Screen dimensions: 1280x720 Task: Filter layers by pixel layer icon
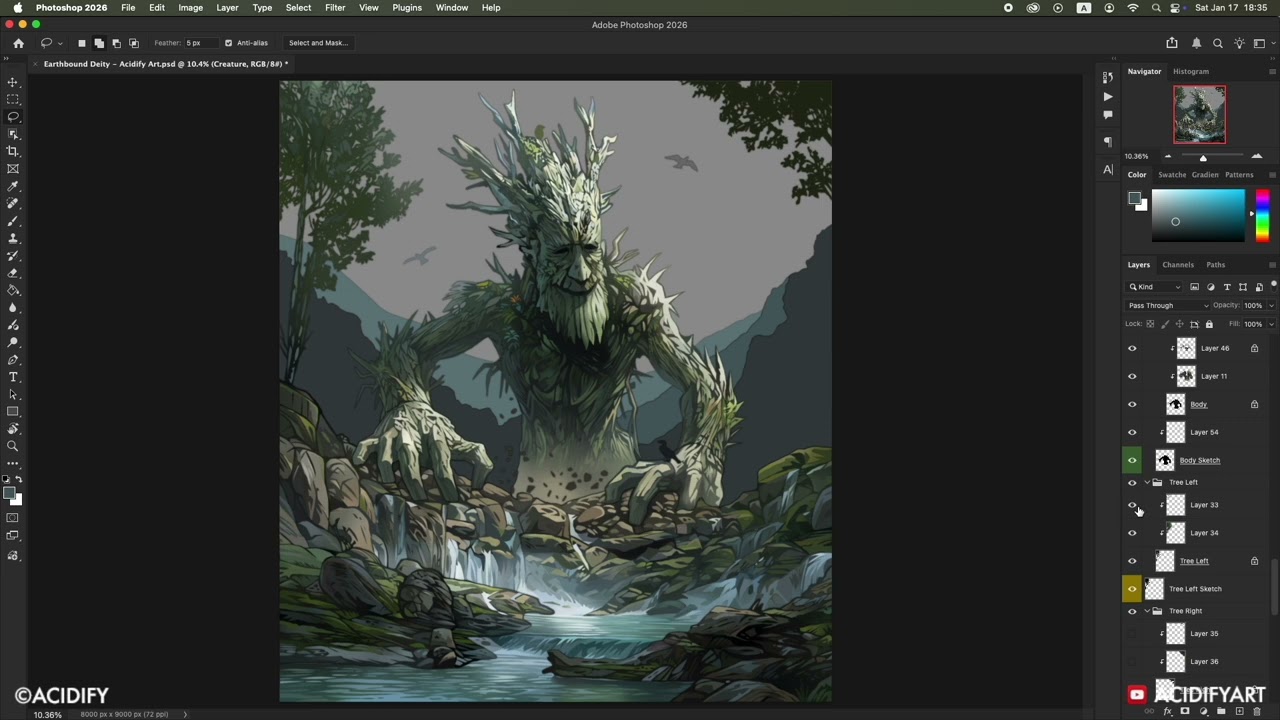(1194, 287)
